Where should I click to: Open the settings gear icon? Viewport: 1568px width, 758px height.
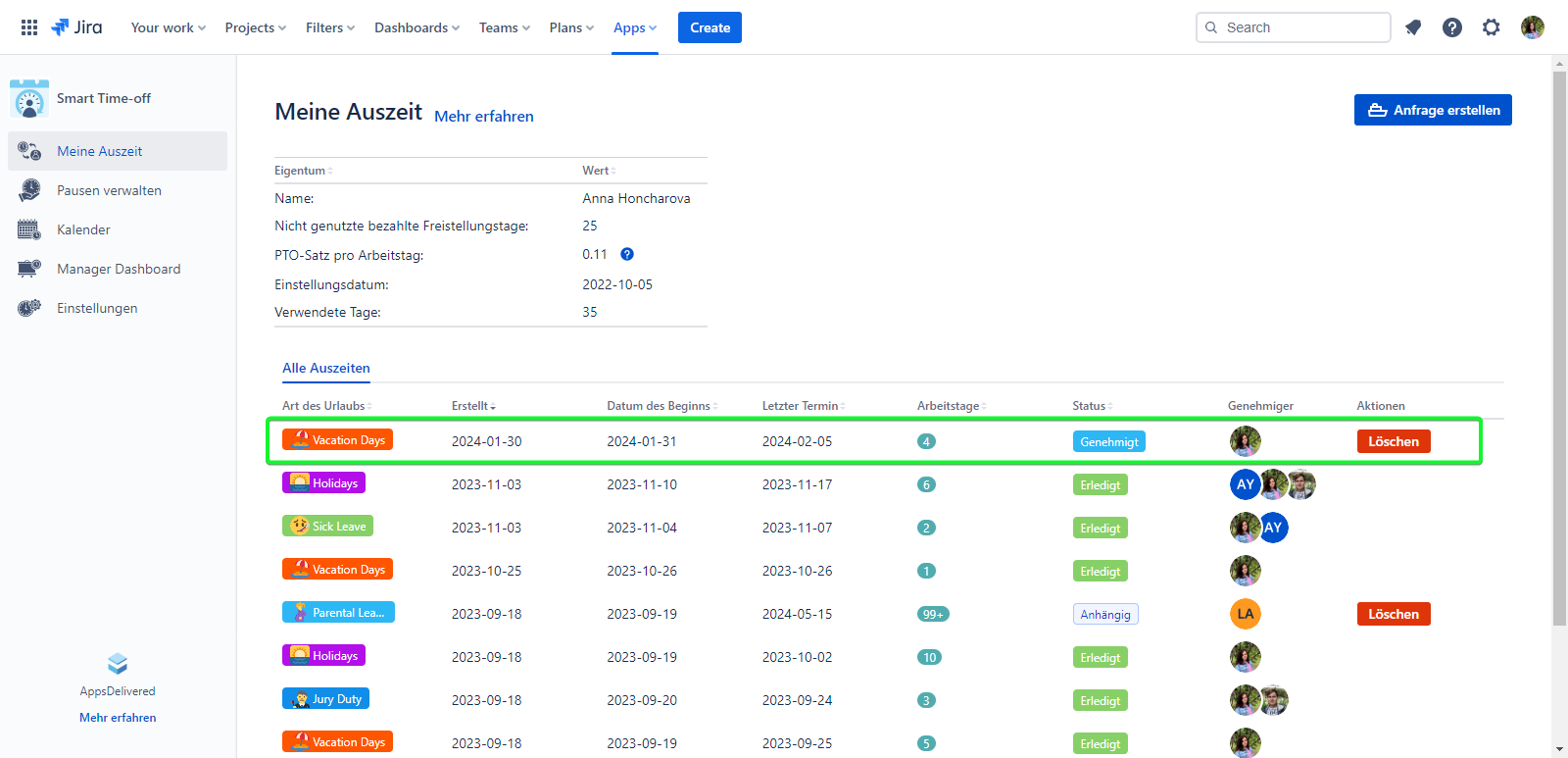tap(1492, 27)
